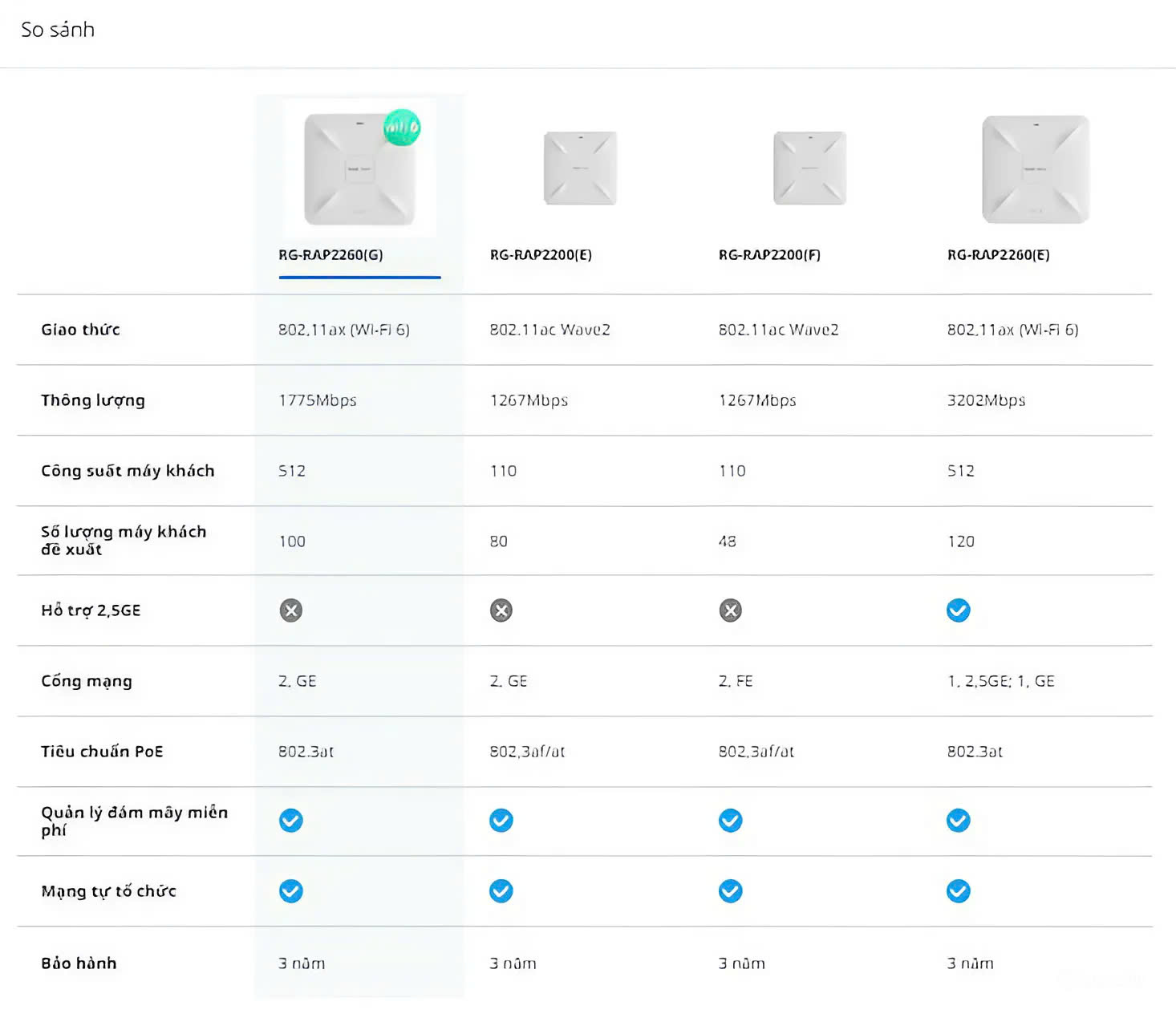This screenshot has width=1176, height=1022.
Task: Click the RG-RAP2200(E) product image
Action: [580, 168]
